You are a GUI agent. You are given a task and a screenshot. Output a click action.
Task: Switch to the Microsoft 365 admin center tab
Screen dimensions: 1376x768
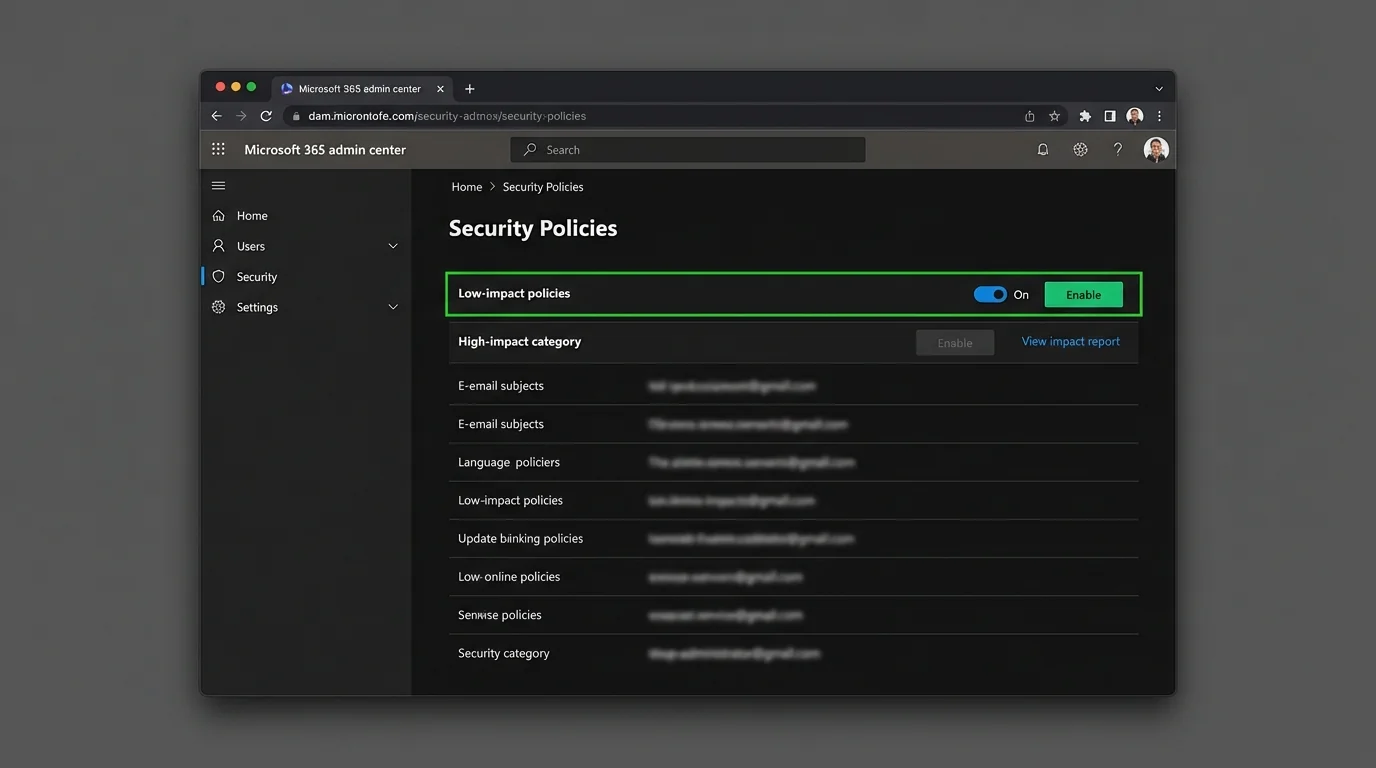[360, 88]
